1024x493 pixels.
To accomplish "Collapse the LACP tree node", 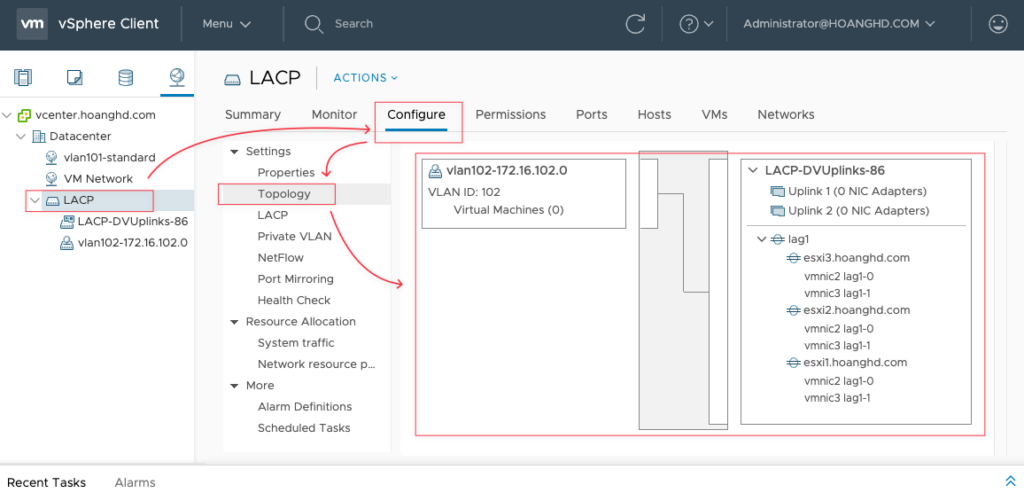I will (35, 200).
